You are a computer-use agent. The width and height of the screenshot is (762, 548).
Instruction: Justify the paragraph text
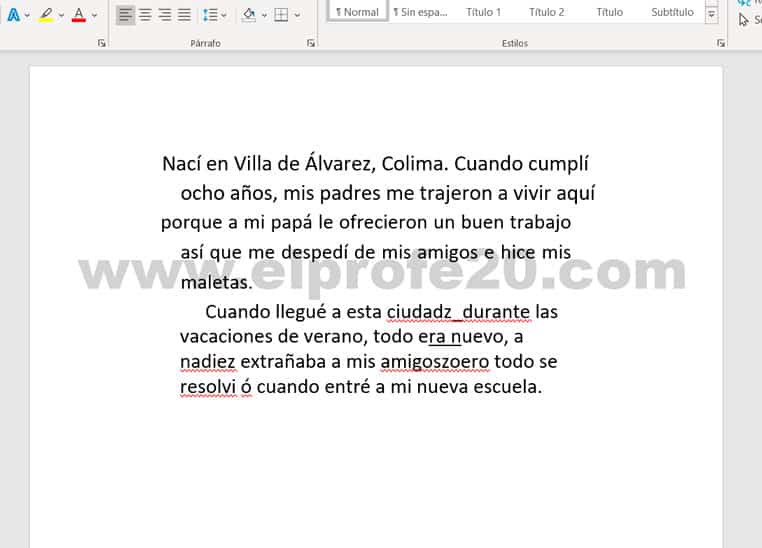[x=185, y=15]
